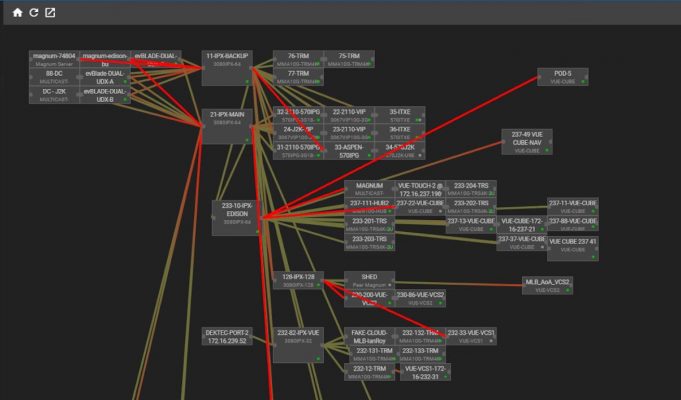Select the 75-TRM node
This screenshot has width=681, height=400.
tap(349, 60)
